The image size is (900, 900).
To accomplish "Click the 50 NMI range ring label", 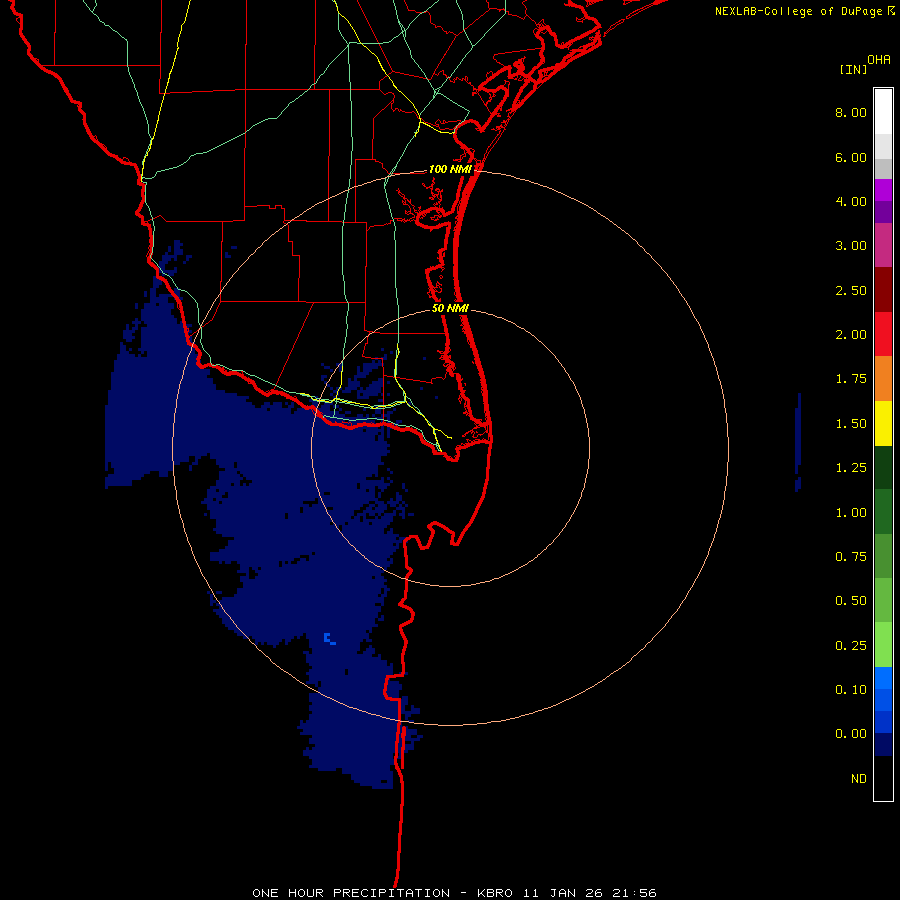I will point(450,308).
